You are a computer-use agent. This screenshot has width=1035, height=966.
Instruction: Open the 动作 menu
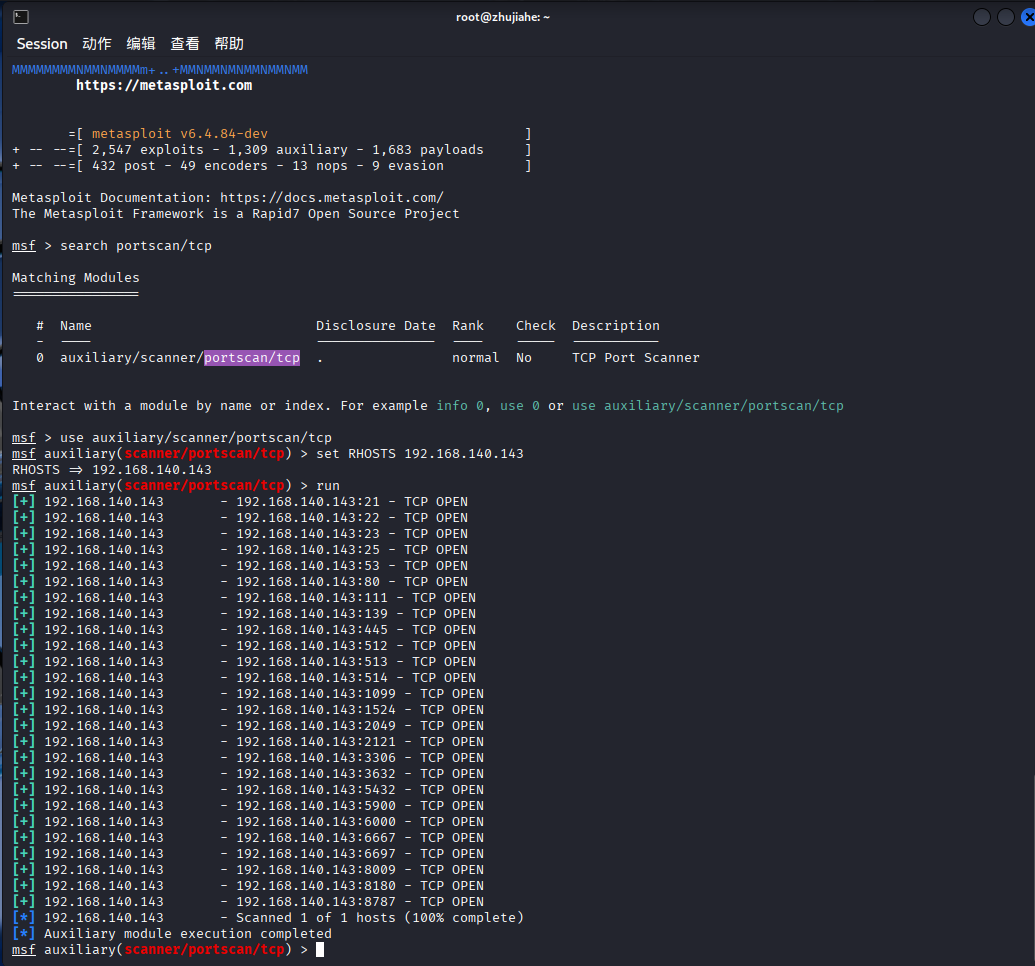[x=97, y=44]
